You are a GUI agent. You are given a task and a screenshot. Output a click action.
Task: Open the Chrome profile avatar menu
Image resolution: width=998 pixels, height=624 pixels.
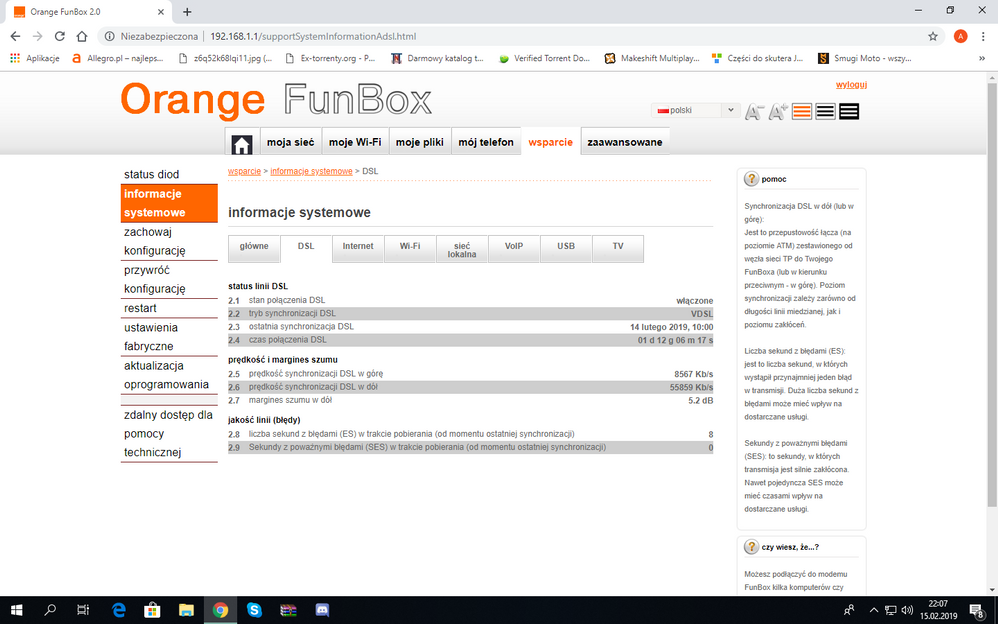point(960,36)
